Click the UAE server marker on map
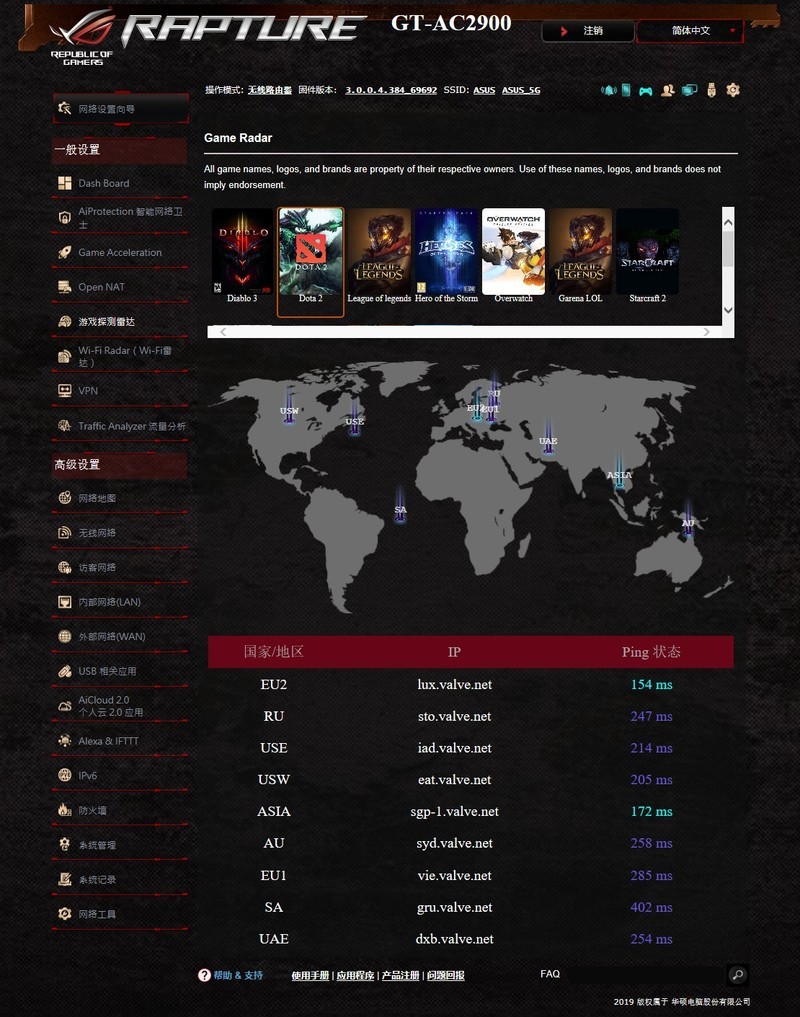 (548, 438)
